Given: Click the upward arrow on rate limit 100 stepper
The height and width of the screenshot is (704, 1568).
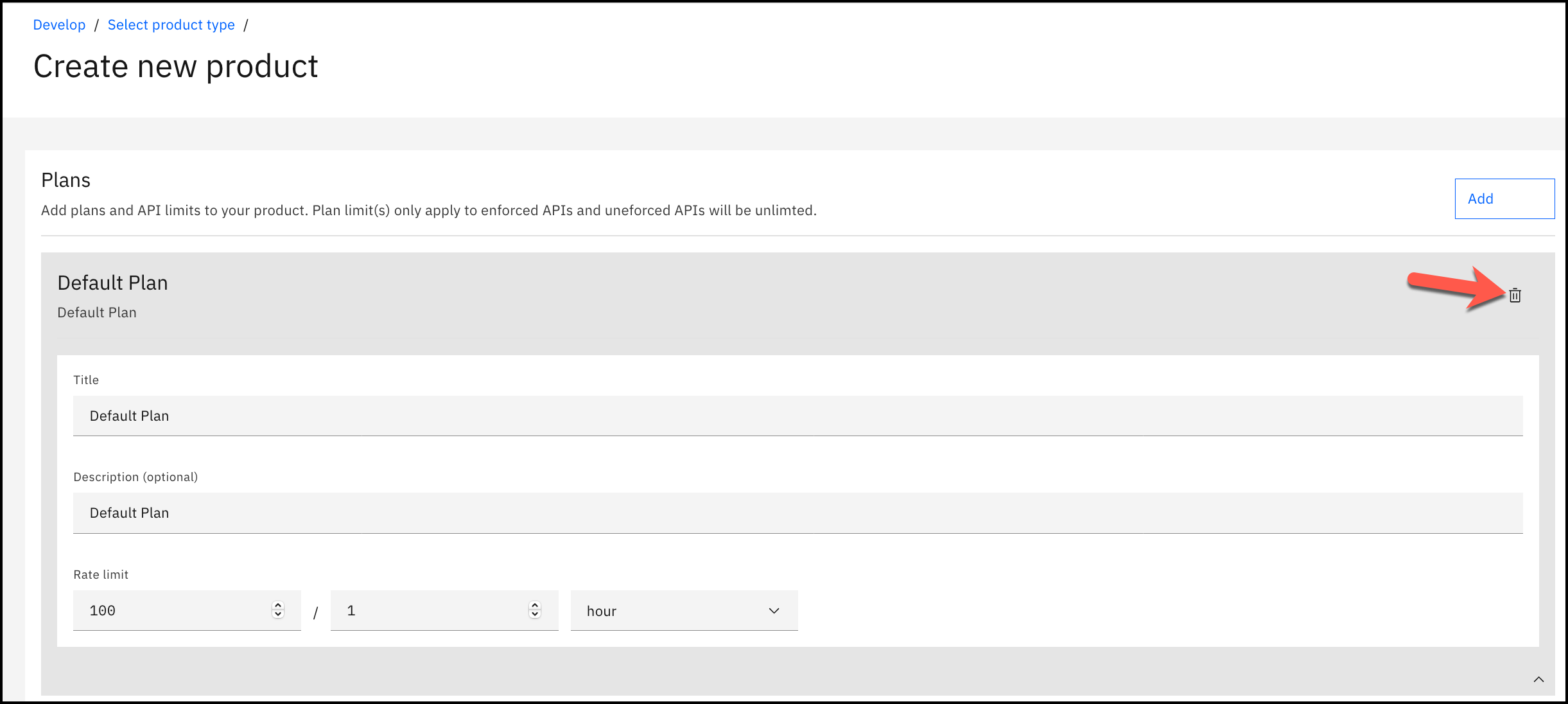Looking at the screenshot, I should pos(277,606).
